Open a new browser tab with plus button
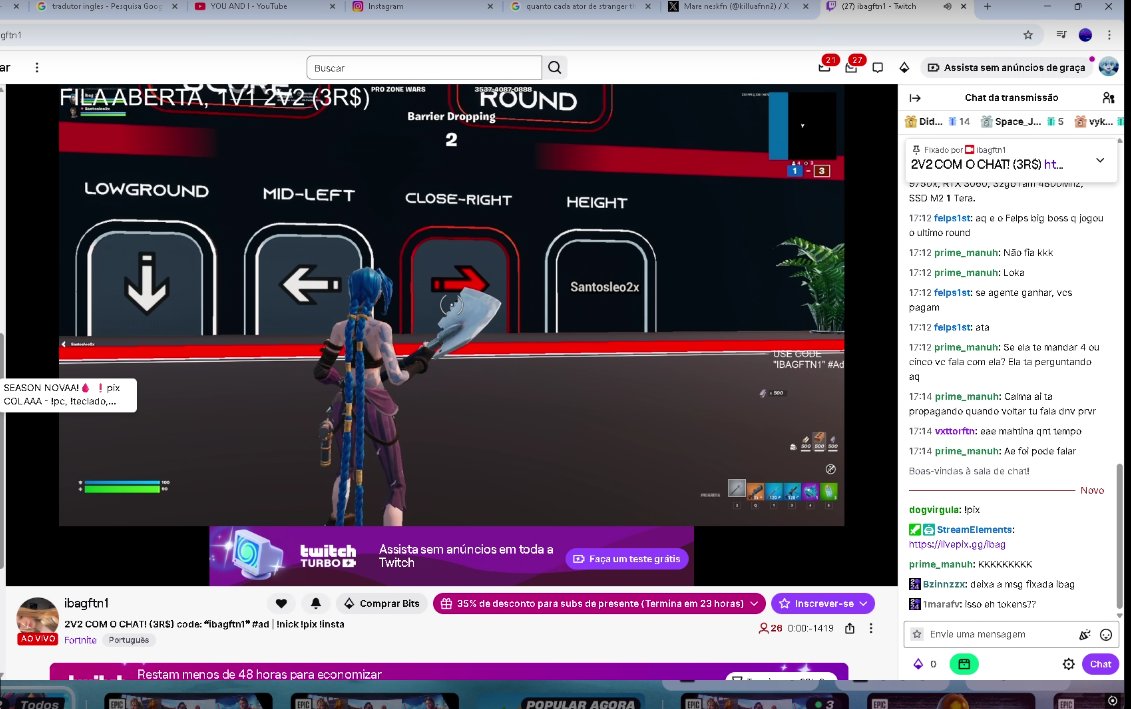 point(987,6)
